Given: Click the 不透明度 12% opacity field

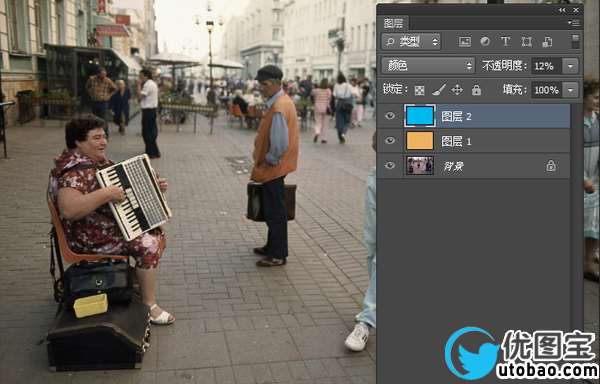Looking at the screenshot, I should [x=546, y=66].
